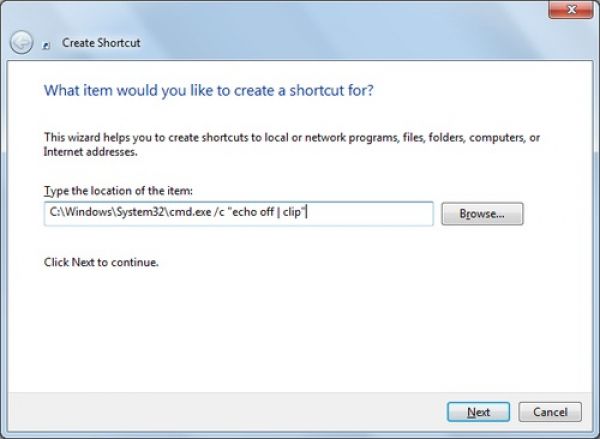
Task: Click the "Click Next to continue." text
Action: 102,263
